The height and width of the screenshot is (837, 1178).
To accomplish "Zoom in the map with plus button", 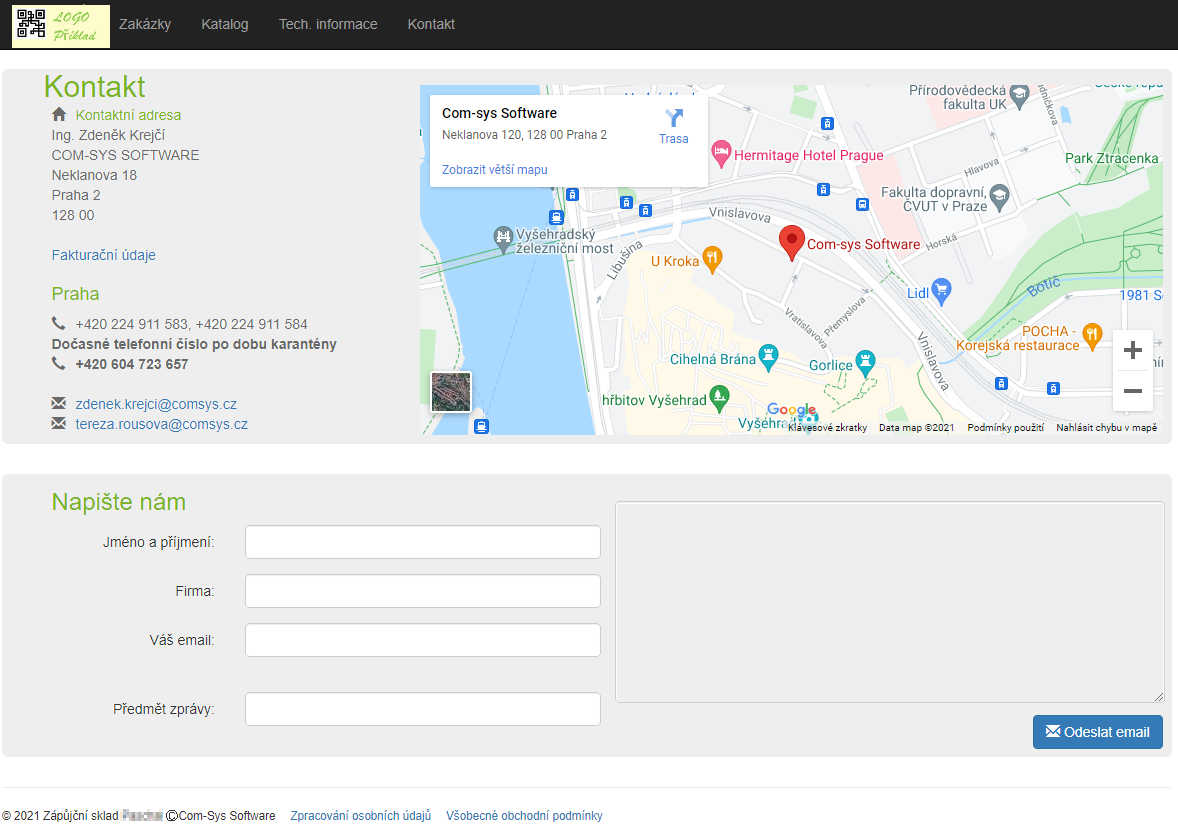I will (x=1133, y=350).
